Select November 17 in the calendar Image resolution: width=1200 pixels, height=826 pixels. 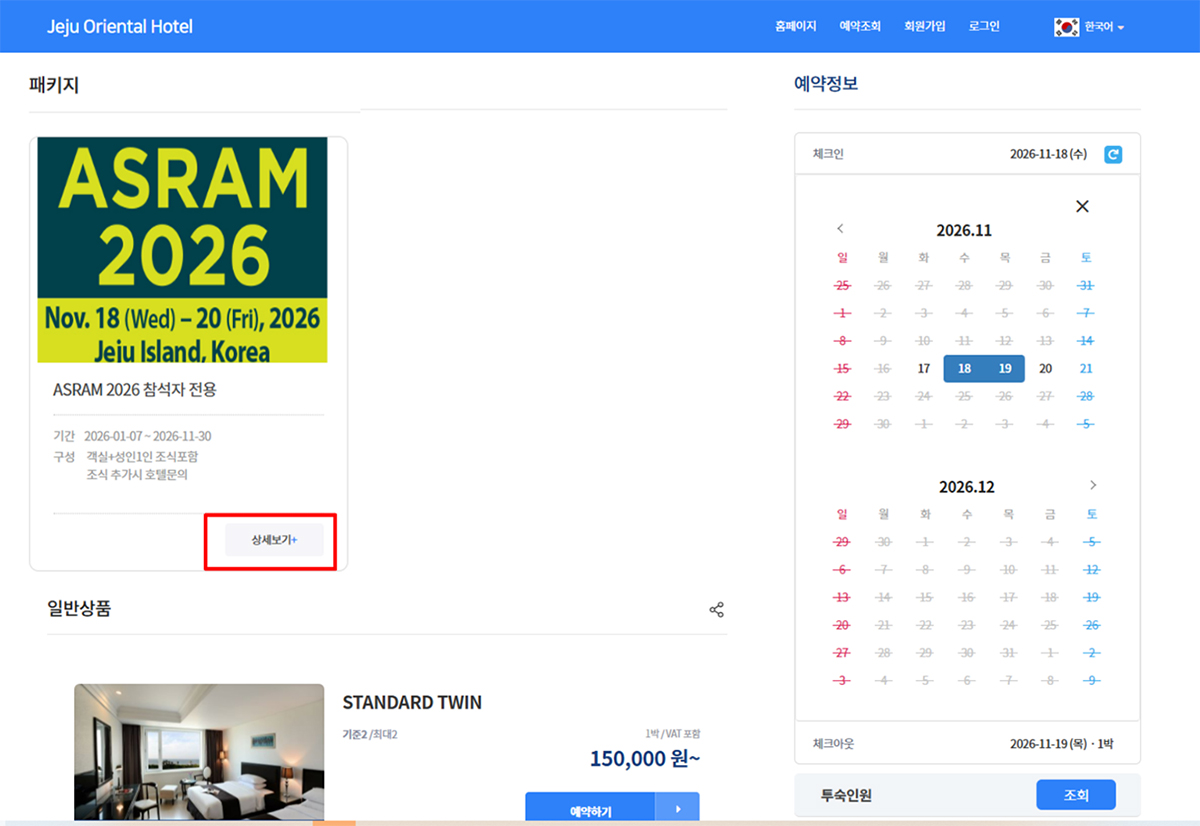[x=924, y=369]
